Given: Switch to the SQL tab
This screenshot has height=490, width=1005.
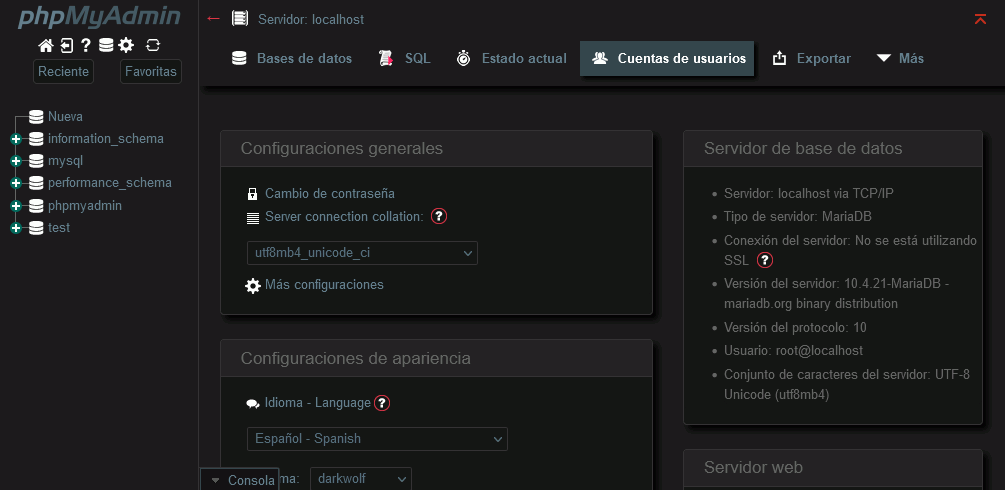Looking at the screenshot, I should [x=404, y=58].
